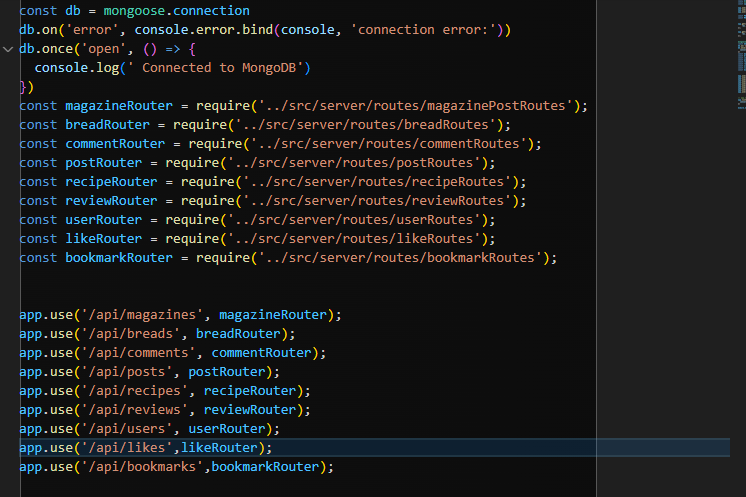
Task: Click the '../src/server/routes/commentRoutes' path string
Action: point(388,144)
